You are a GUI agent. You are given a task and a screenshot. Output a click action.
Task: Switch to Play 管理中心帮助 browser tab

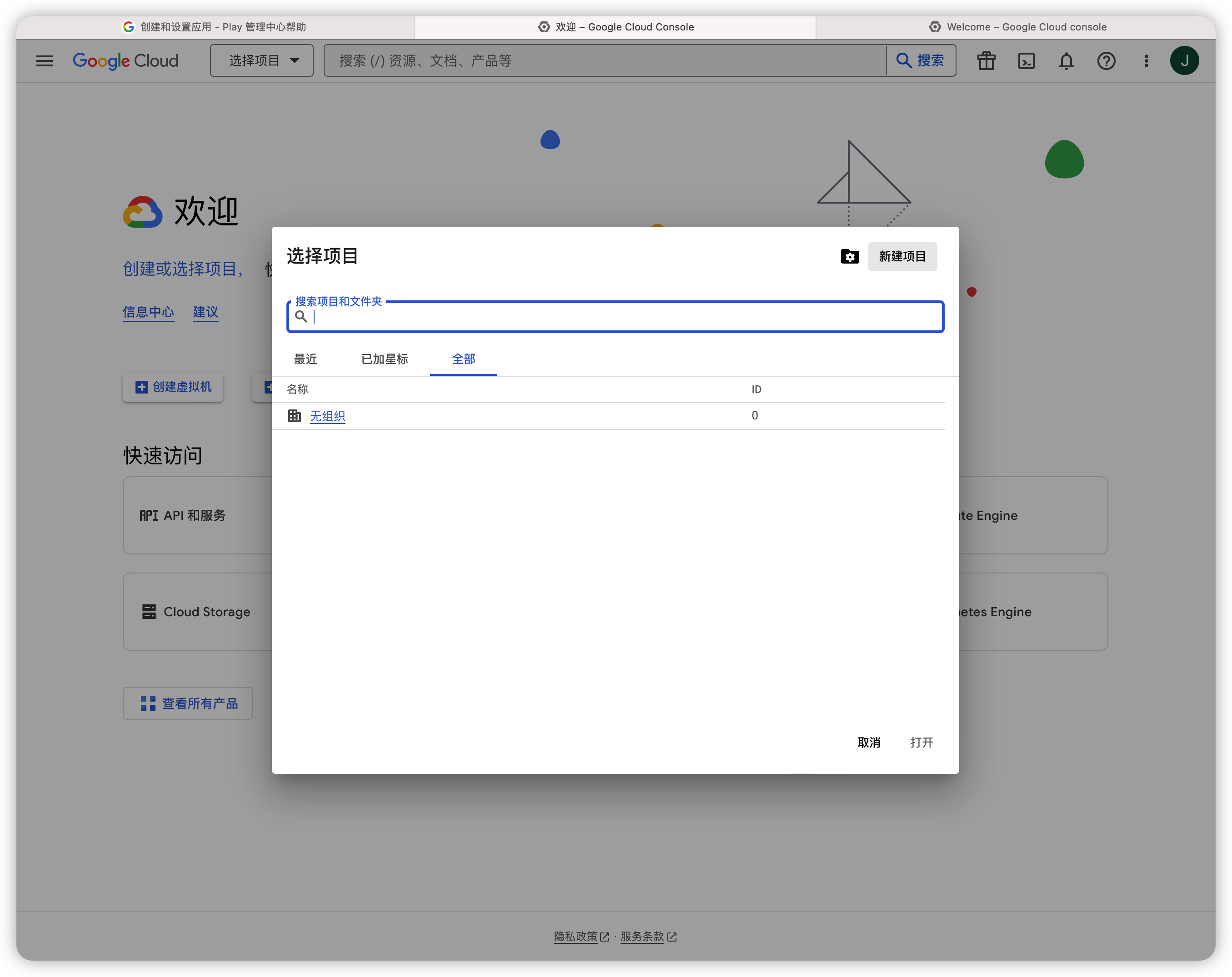pyautogui.click(x=215, y=27)
